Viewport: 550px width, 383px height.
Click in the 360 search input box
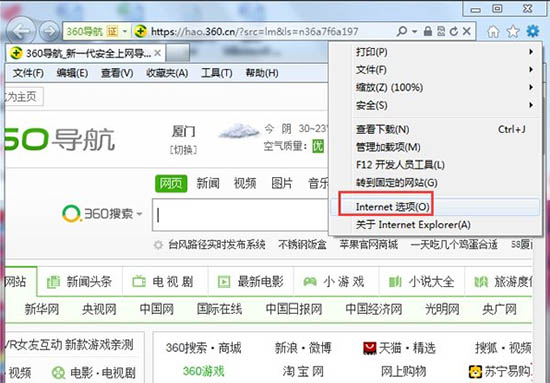240,215
